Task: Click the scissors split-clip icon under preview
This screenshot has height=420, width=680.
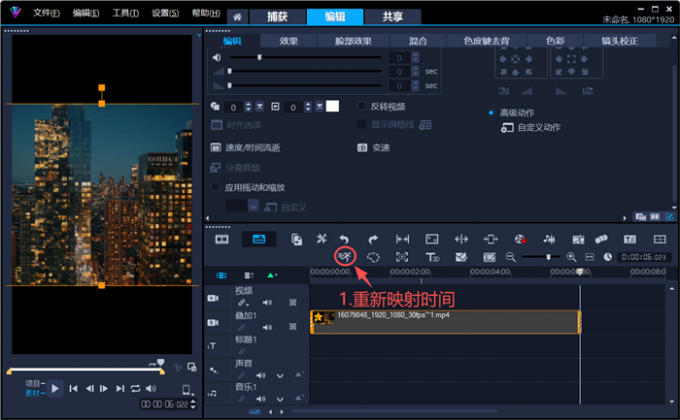Action: [177, 368]
